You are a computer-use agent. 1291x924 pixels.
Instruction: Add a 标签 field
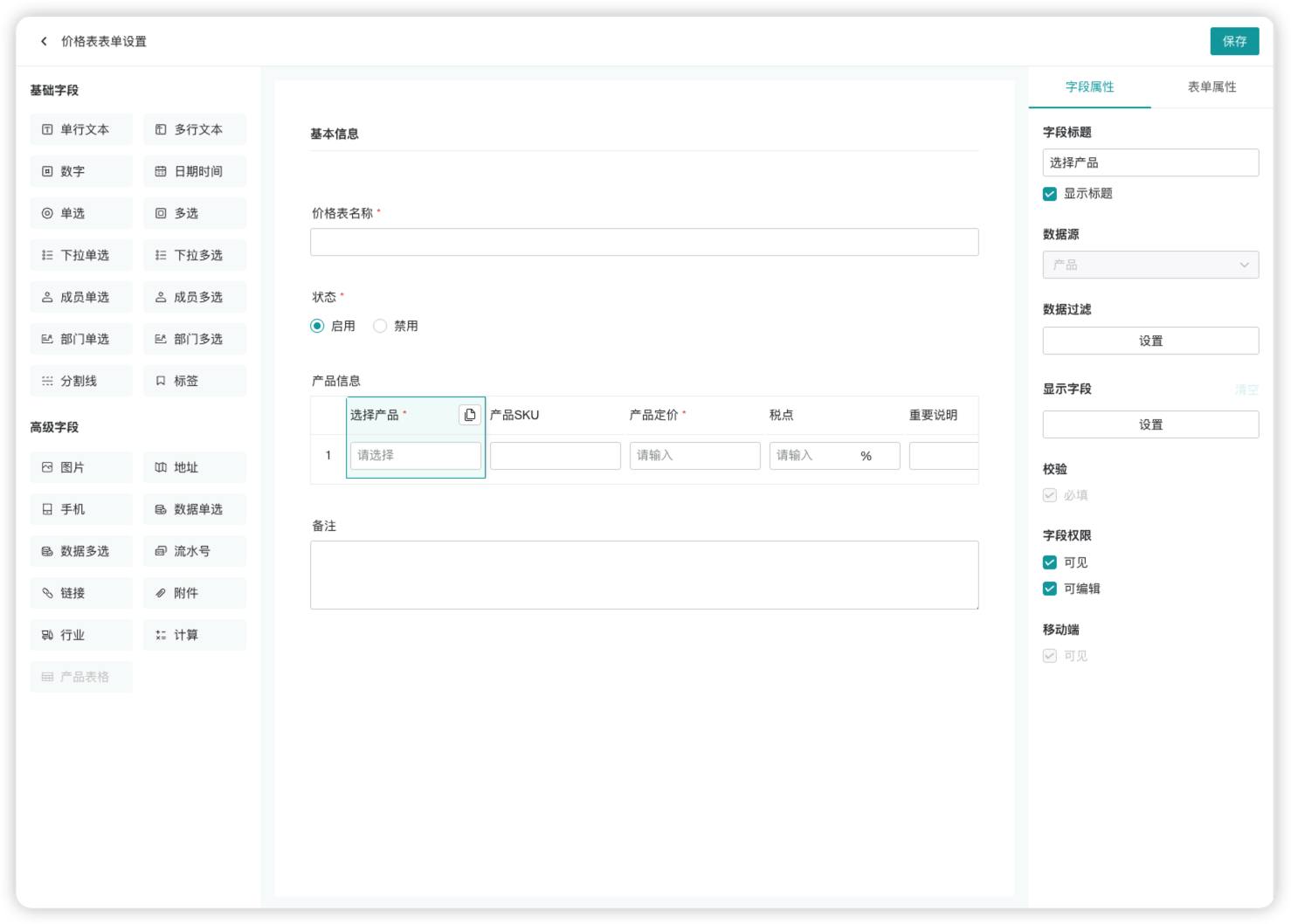click(195, 381)
